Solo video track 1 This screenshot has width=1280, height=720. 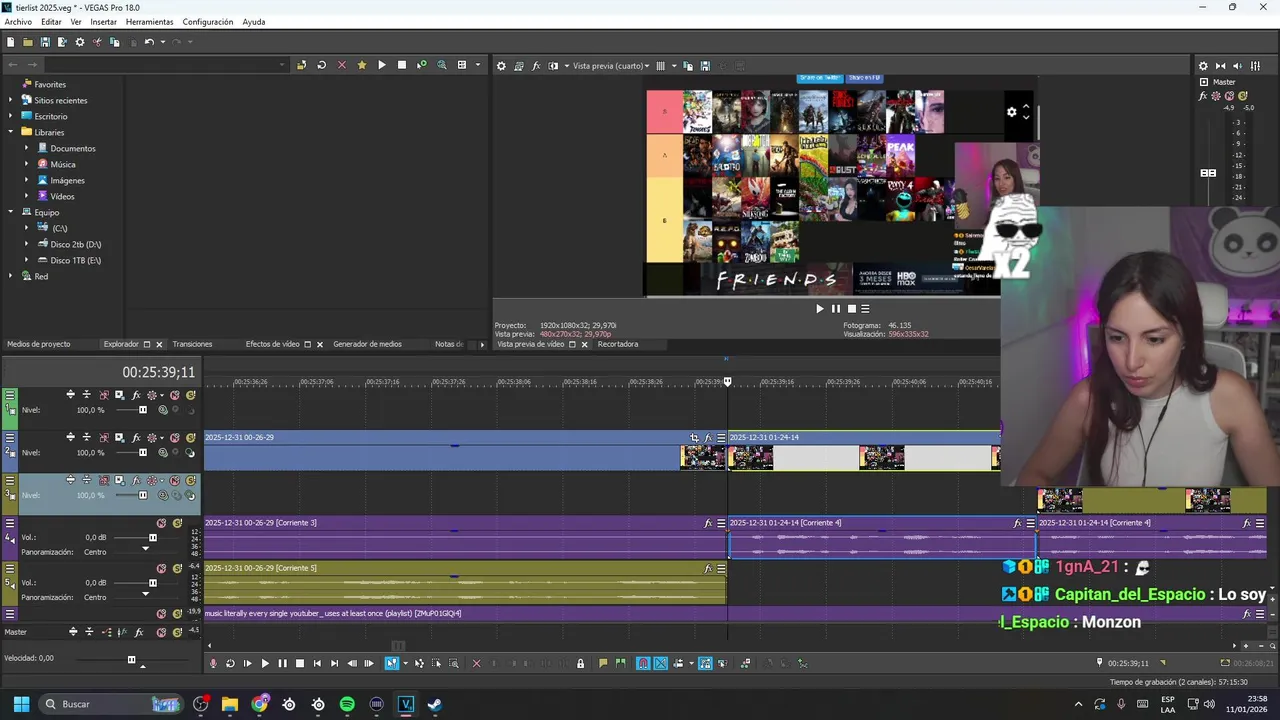(190, 395)
